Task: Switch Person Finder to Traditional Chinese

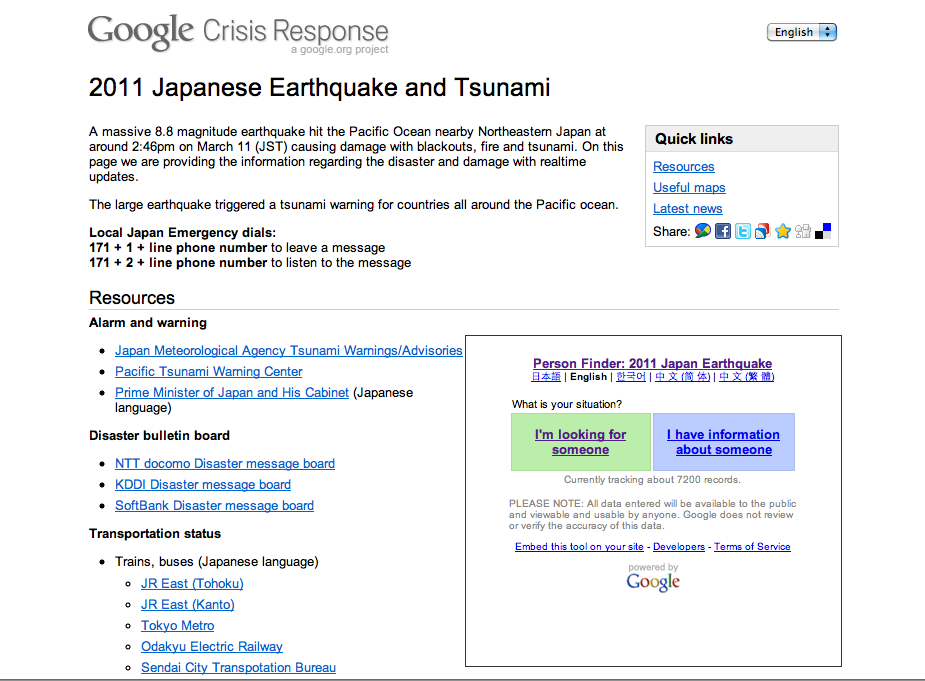Action: pos(746,376)
